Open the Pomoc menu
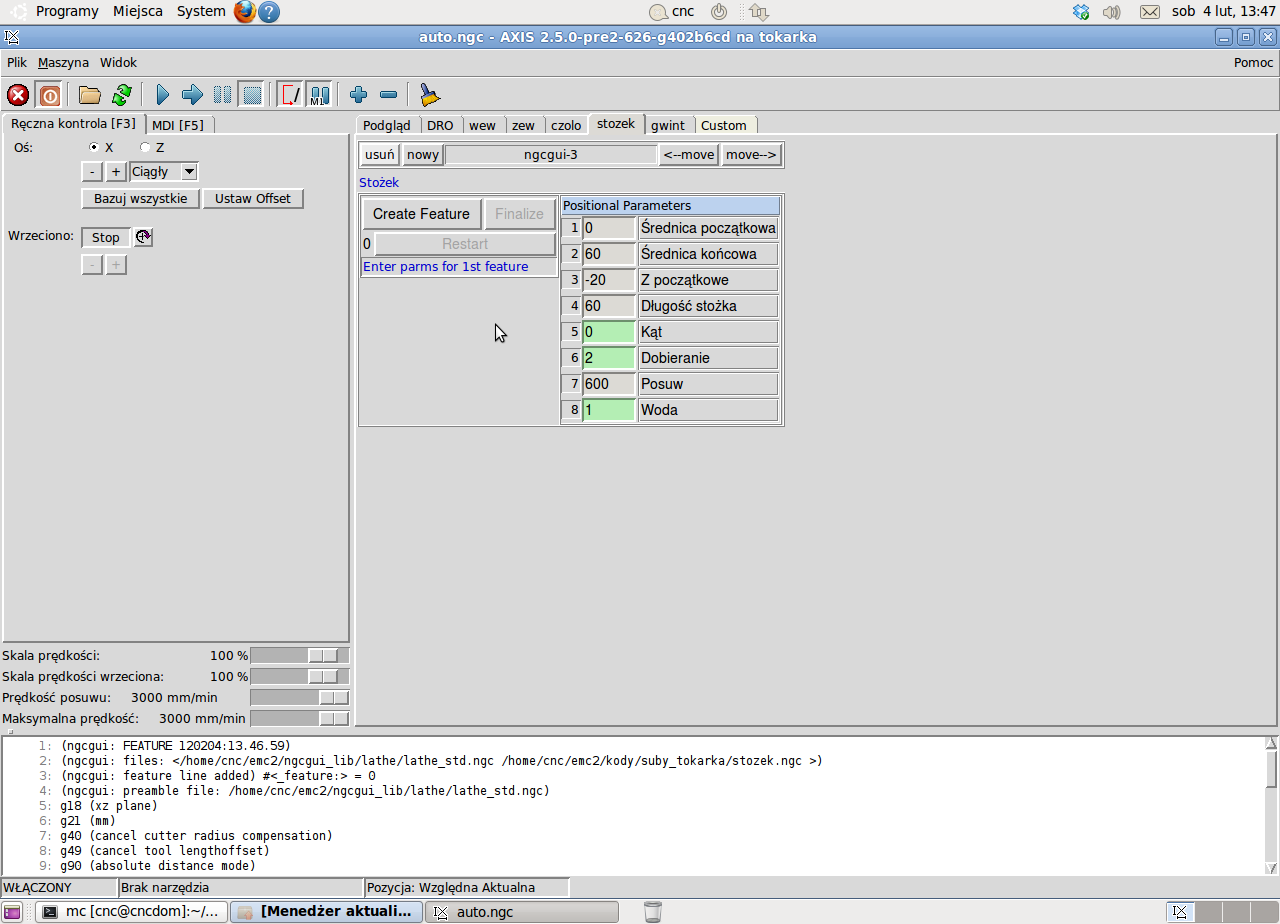The height and width of the screenshot is (924, 1280). coord(1253,62)
